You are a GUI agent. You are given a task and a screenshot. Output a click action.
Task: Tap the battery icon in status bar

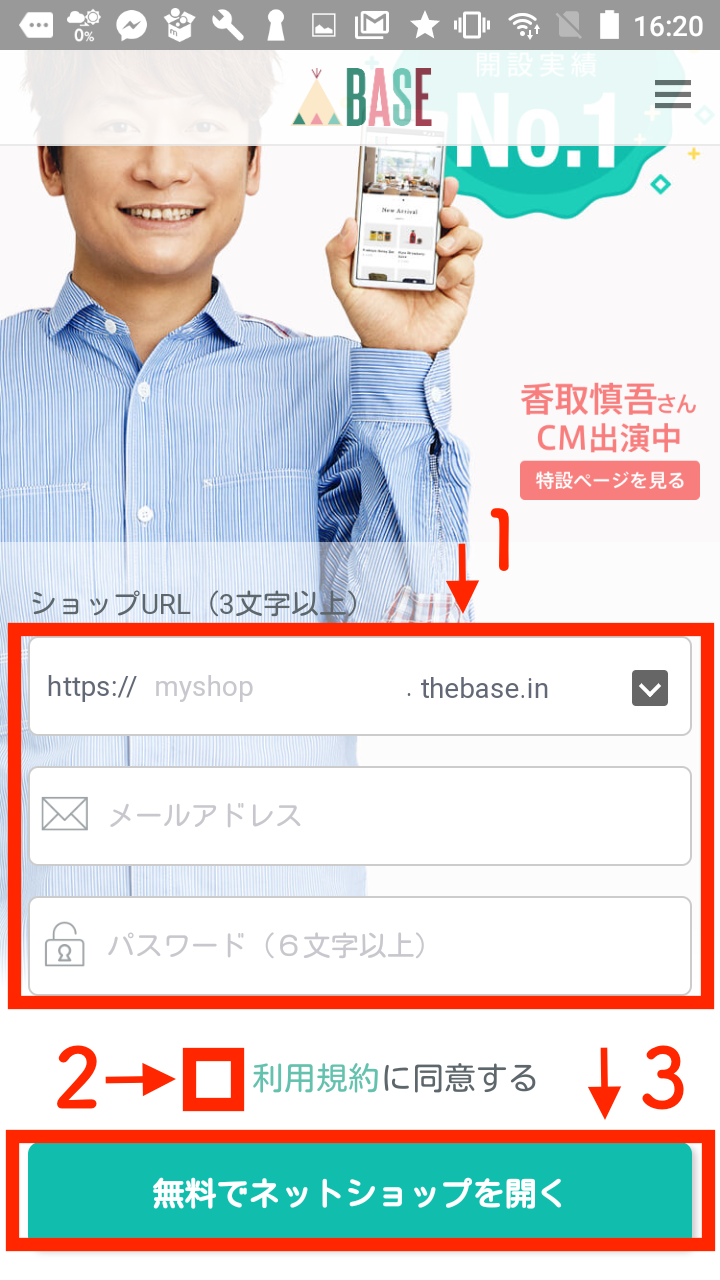(609, 25)
